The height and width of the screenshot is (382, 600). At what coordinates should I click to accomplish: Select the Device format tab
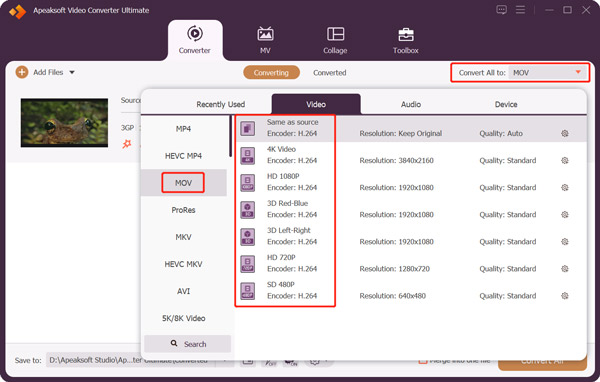click(506, 104)
